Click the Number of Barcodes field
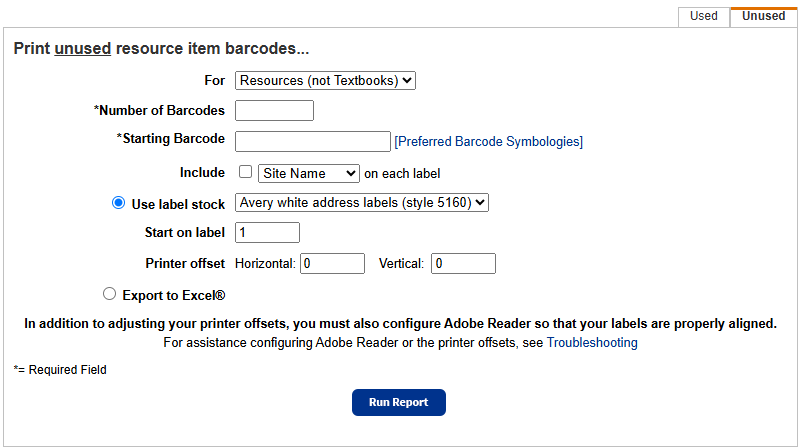 tap(274, 110)
